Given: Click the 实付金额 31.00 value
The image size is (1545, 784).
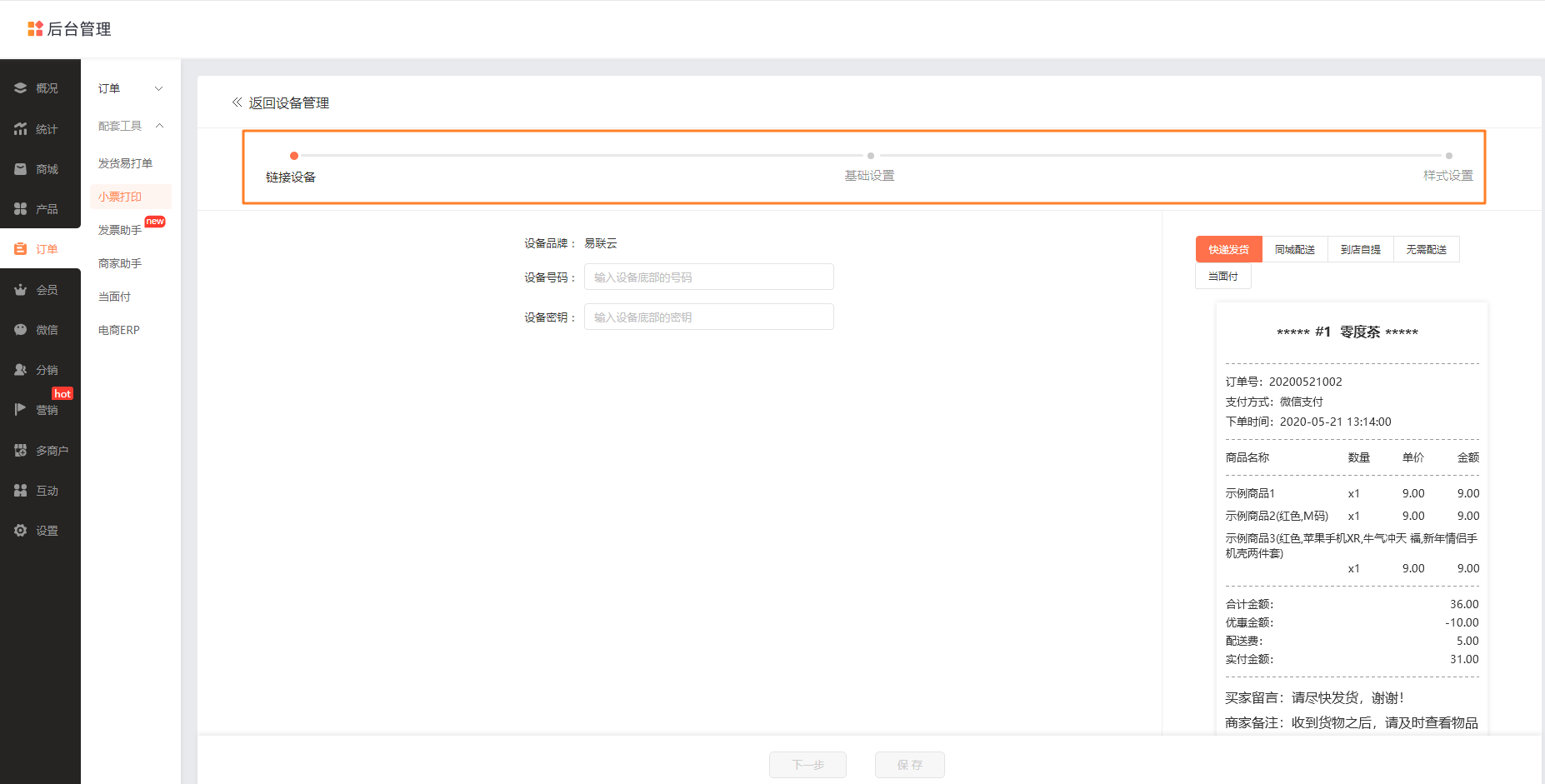Looking at the screenshot, I should coord(1464,659).
